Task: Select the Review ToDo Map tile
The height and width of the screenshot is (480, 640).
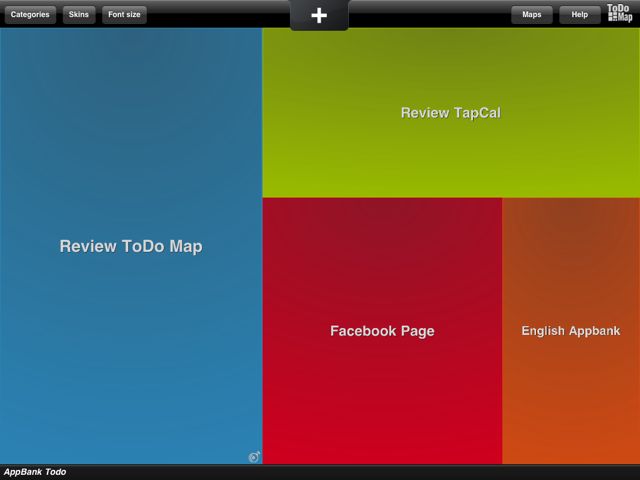Action: coord(131,246)
